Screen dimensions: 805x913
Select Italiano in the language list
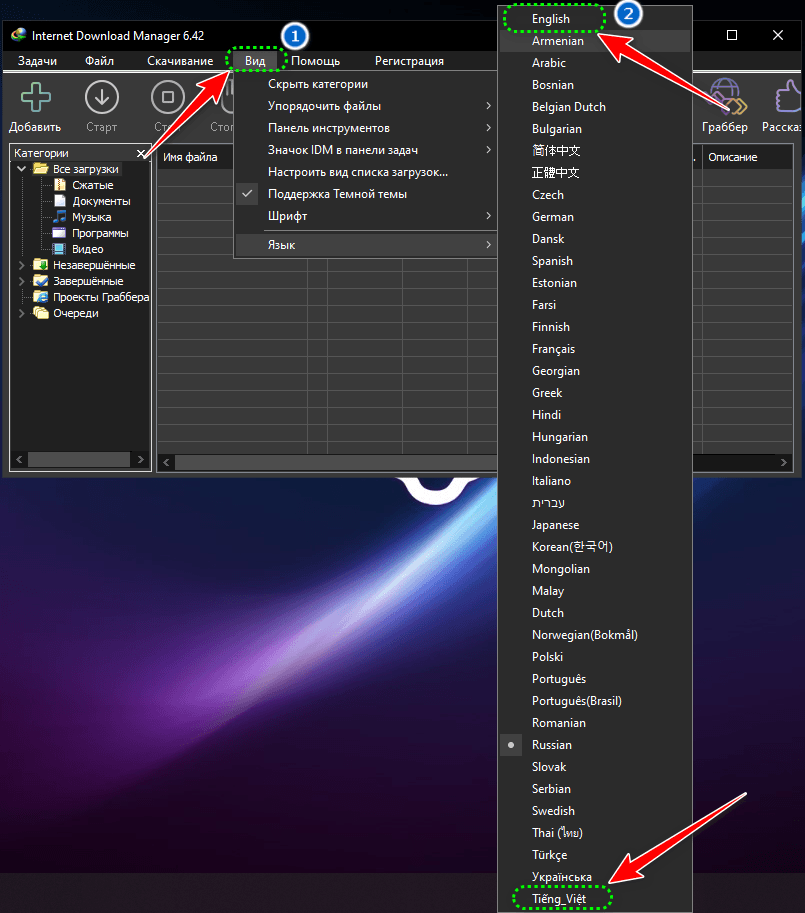pos(595,481)
